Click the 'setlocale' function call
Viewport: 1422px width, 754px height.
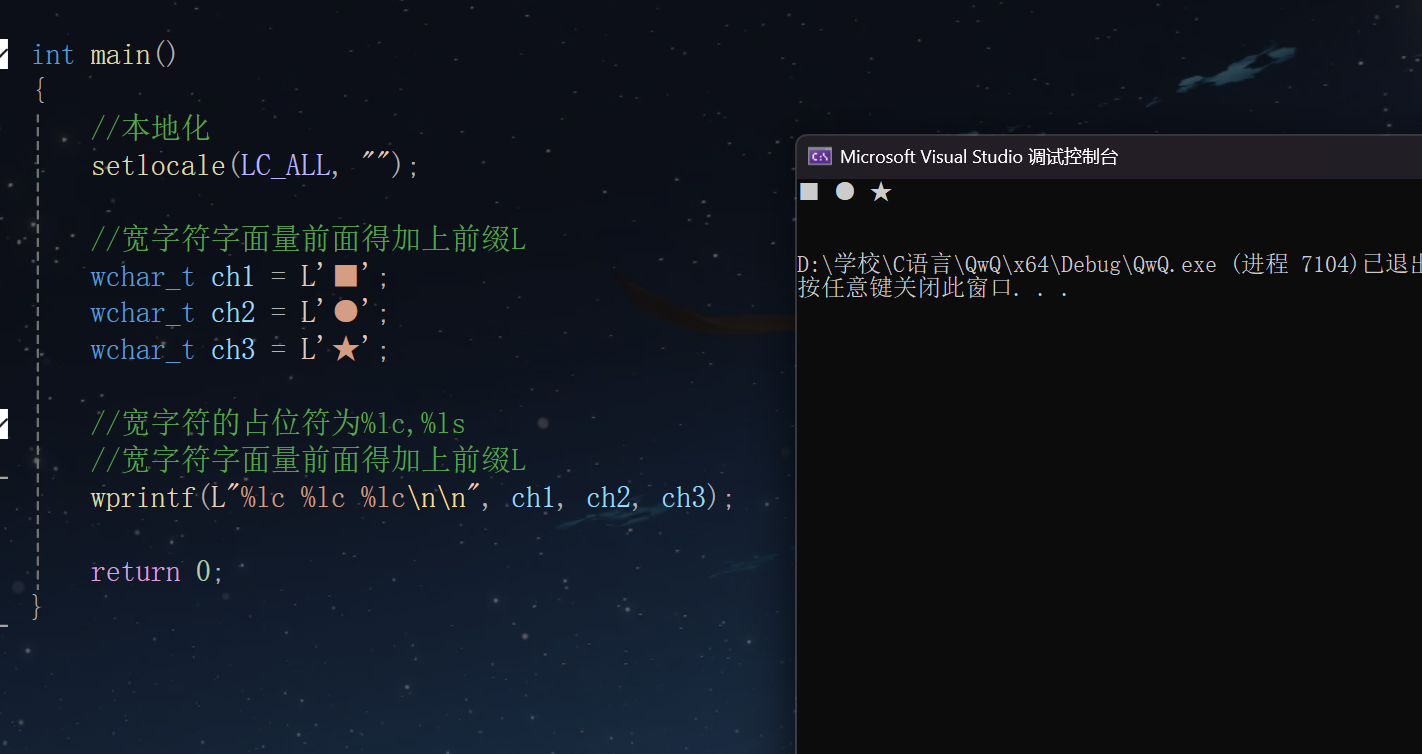click(x=159, y=165)
